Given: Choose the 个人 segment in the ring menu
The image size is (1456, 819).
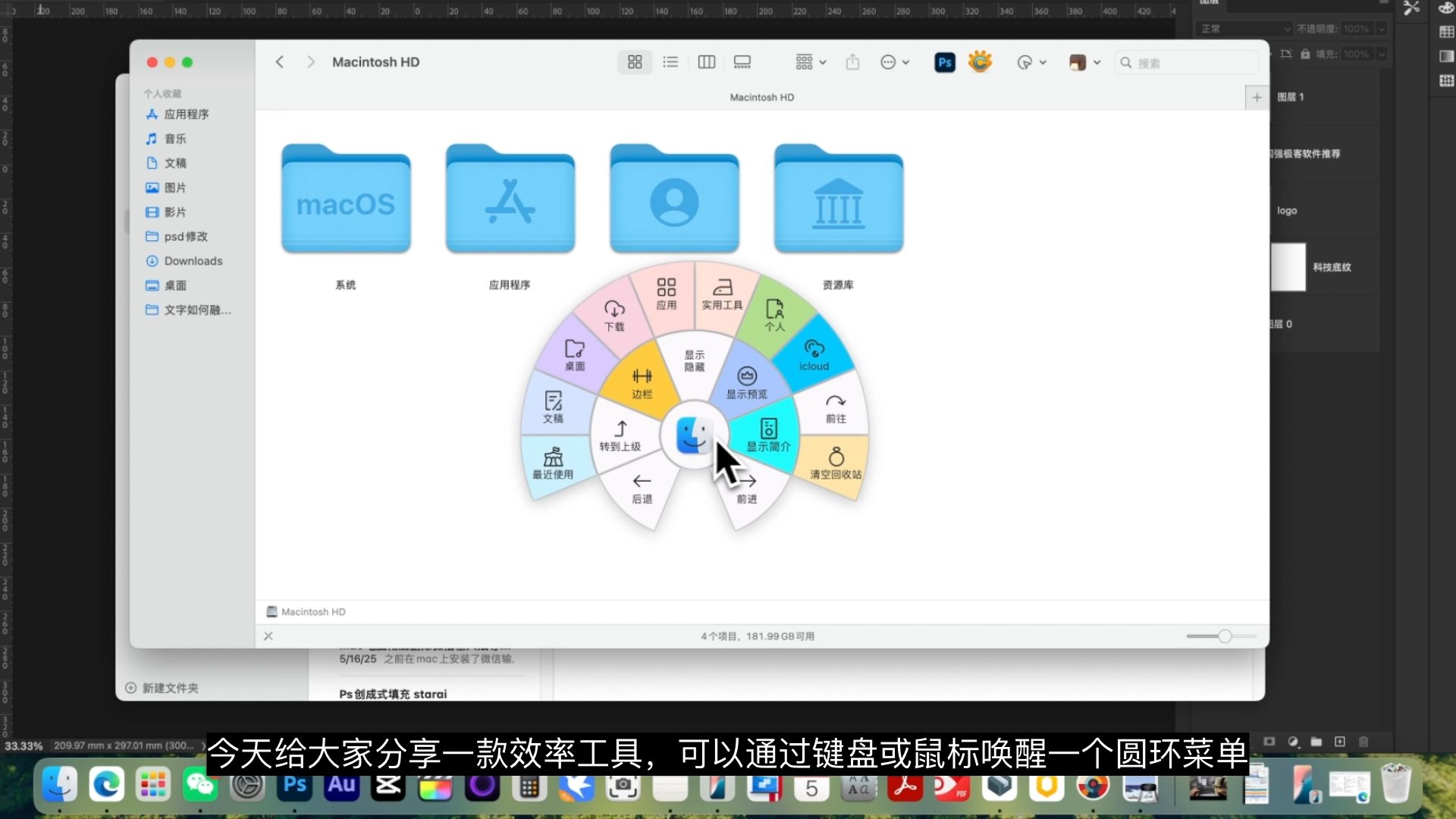Looking at the screenshot, I should (x=774, y=315).
